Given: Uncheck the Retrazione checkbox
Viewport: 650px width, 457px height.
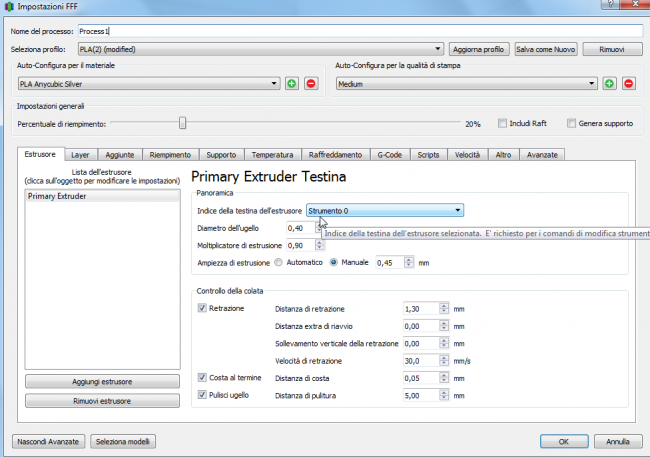Looking at the screenshot, I should (202, 309).
